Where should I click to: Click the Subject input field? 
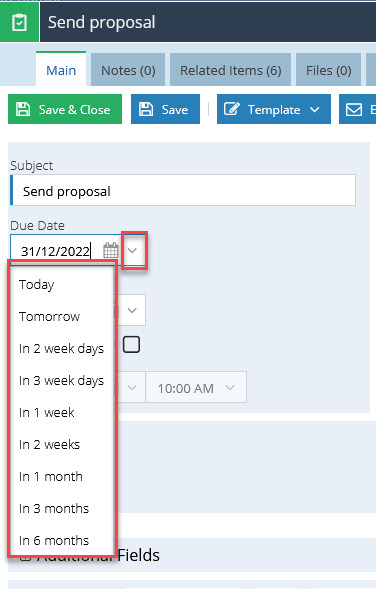click(183, 190)
